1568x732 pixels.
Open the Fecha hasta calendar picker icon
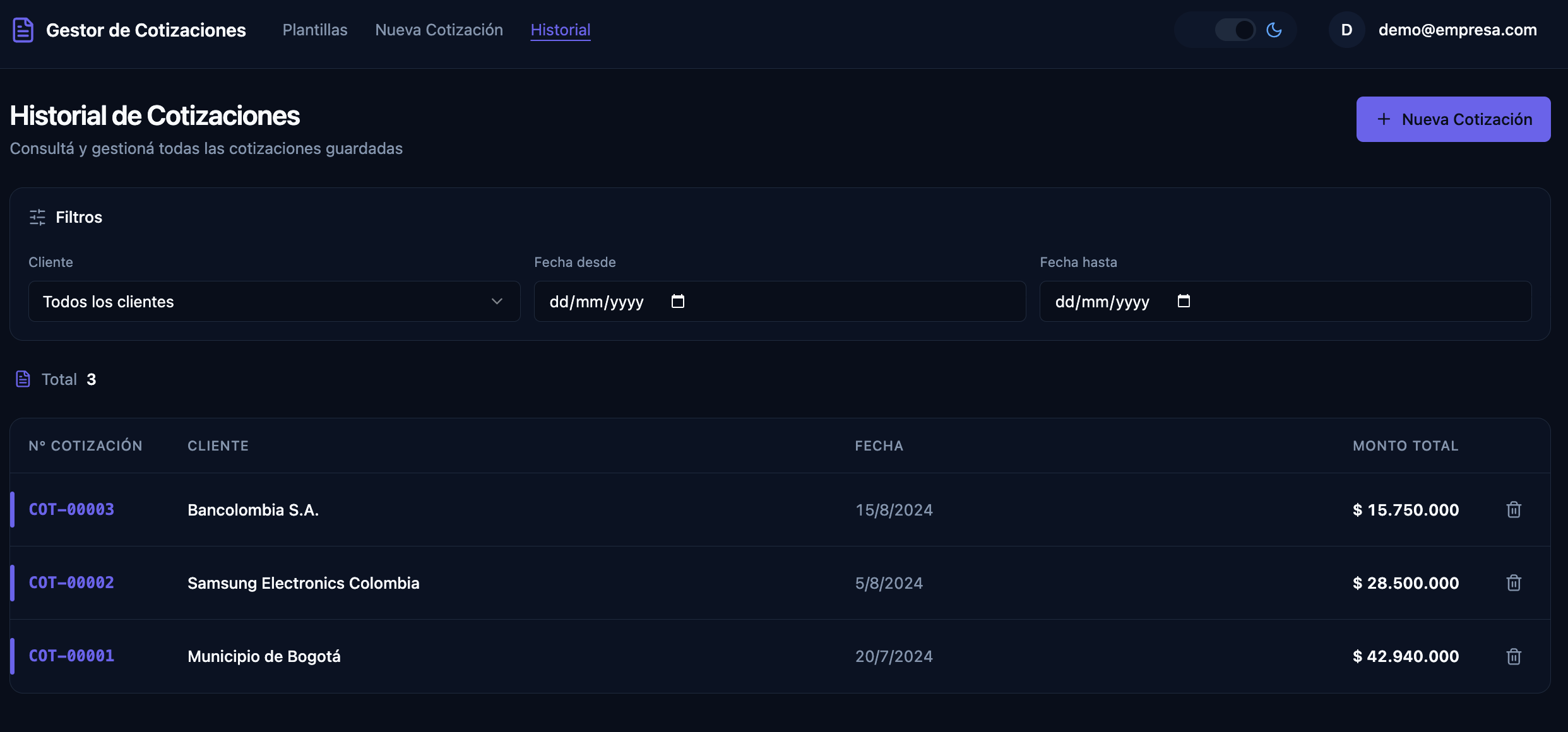coord(1184,301)
